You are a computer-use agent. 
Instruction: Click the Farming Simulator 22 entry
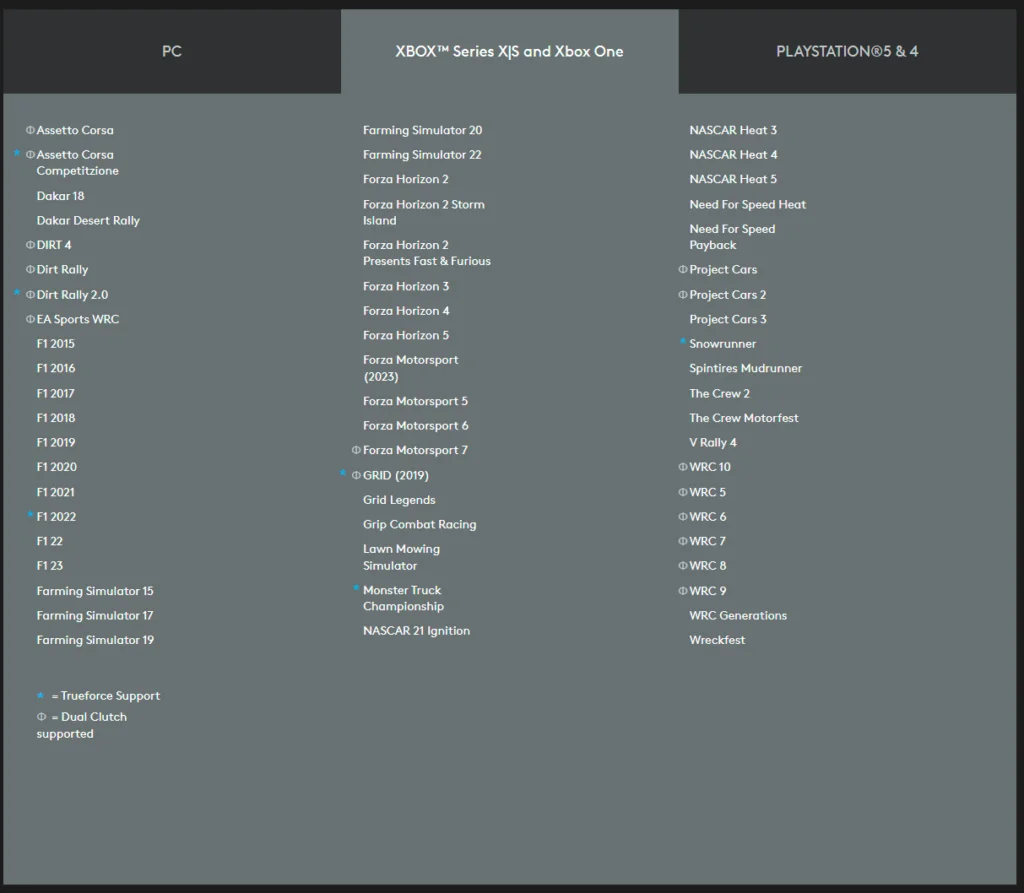point(422,155)
